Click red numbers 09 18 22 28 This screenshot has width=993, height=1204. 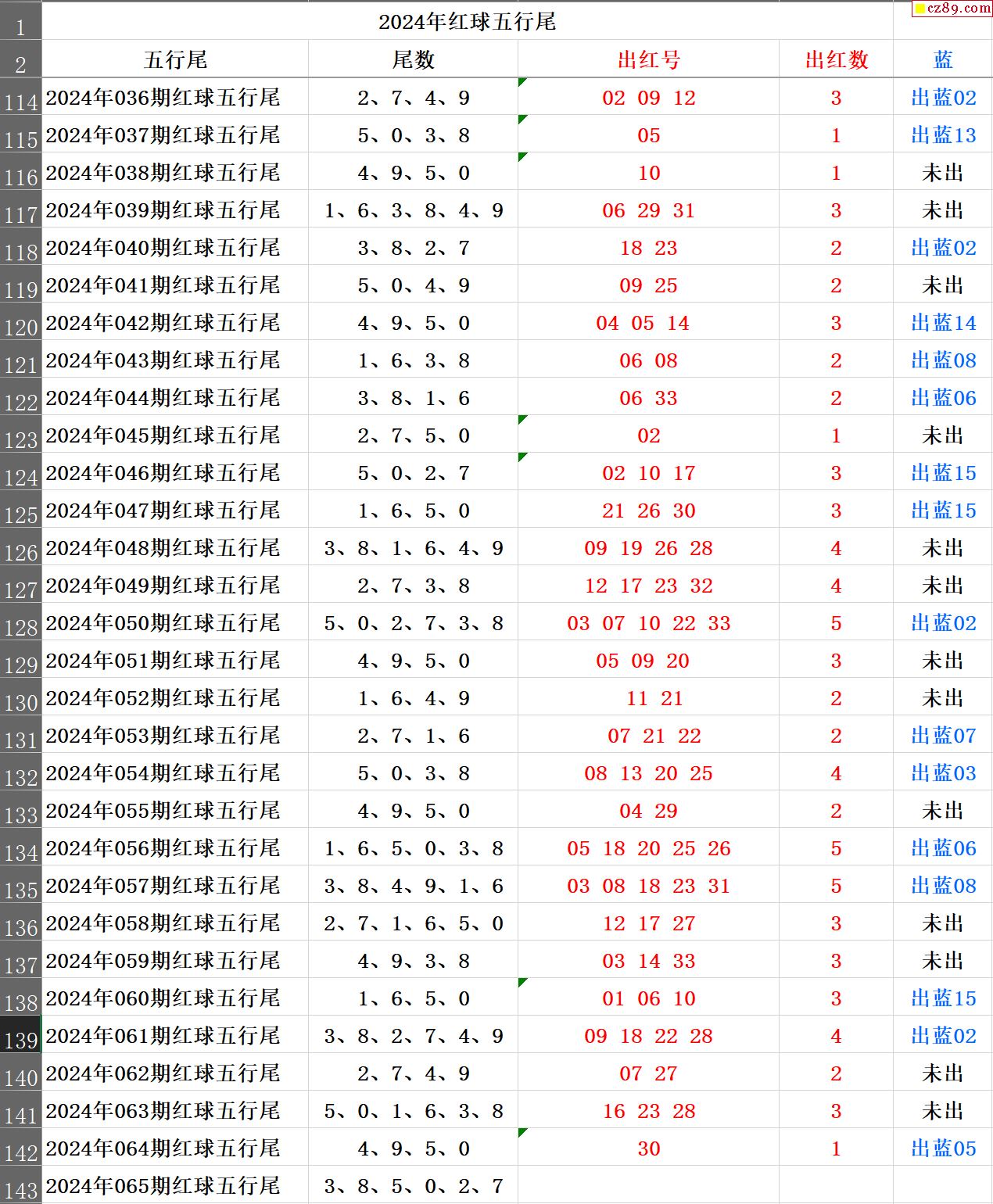tap(648, 1035)
